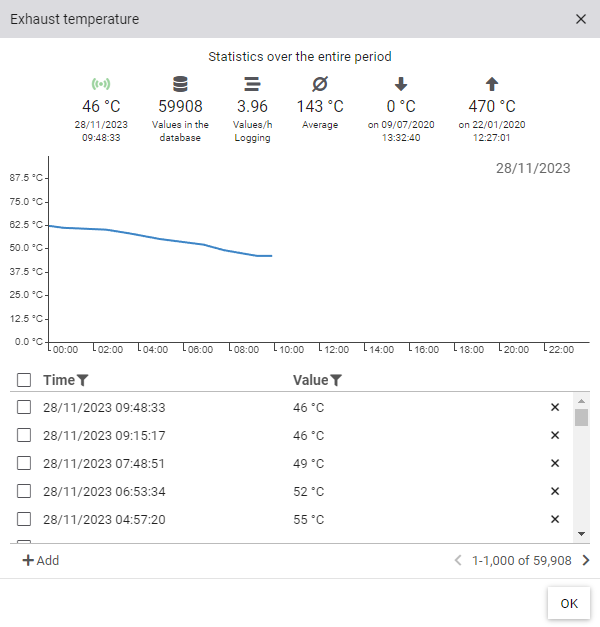Confirm the dialog with OK
Screen dimensions: 600x627
pyautogui.click(x=569, y=603)
